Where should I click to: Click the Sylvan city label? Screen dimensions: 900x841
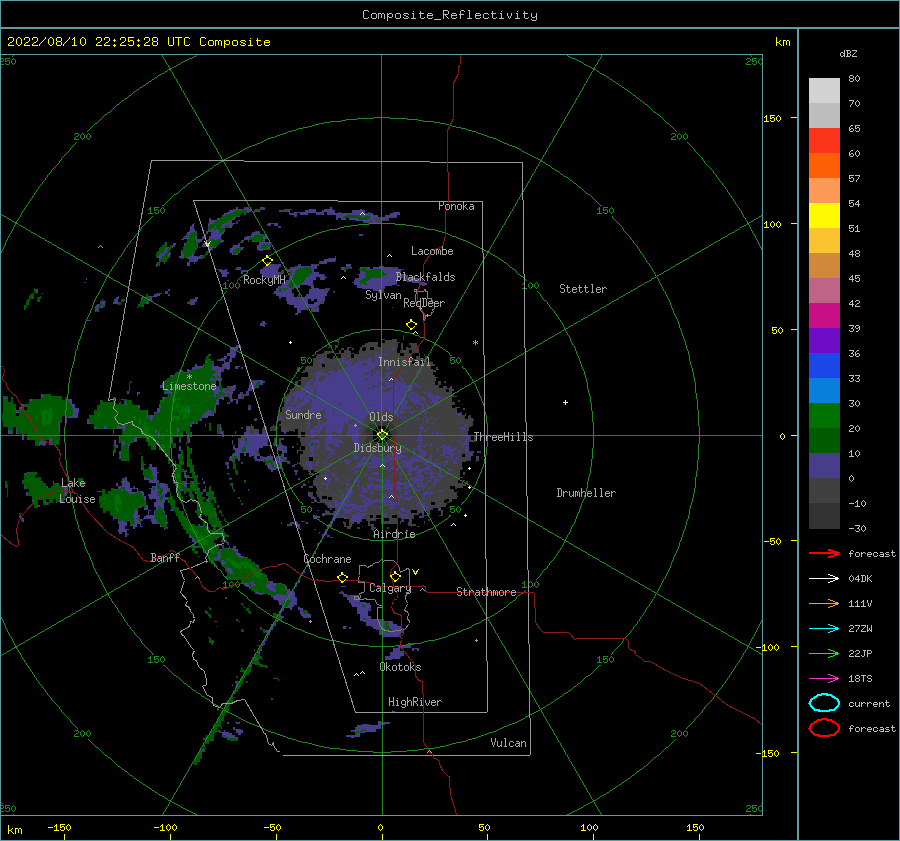383,295
